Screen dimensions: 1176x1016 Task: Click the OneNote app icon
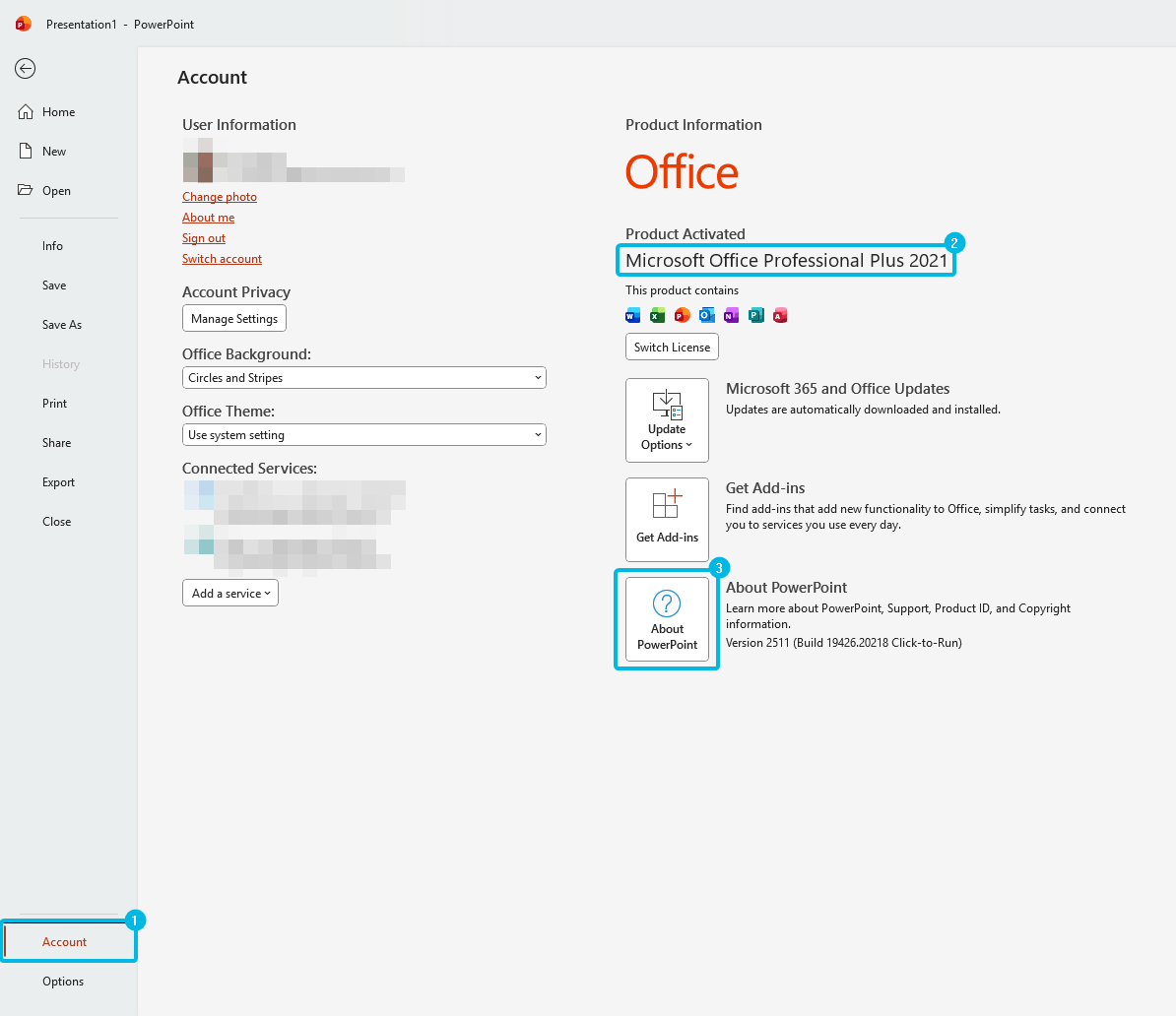pos(731,316)
